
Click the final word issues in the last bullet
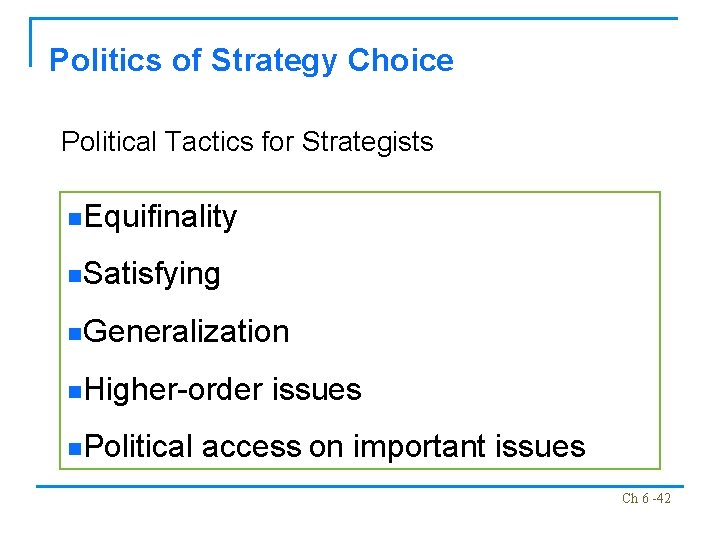click(540, 446)
